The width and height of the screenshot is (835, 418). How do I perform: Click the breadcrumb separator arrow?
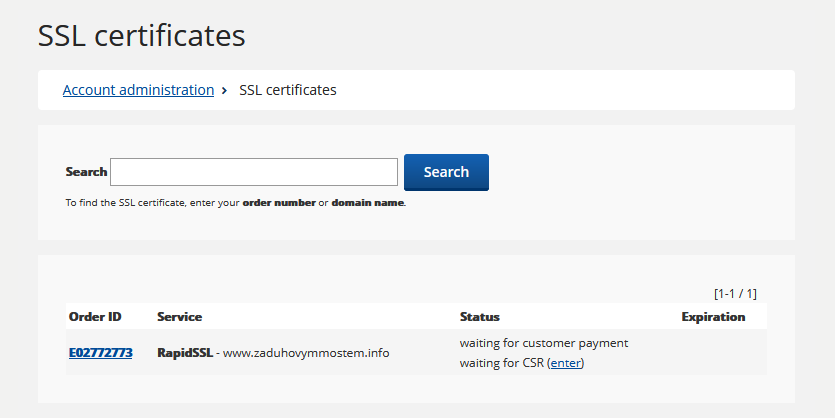pyautogui.click(x=225, y=91)
